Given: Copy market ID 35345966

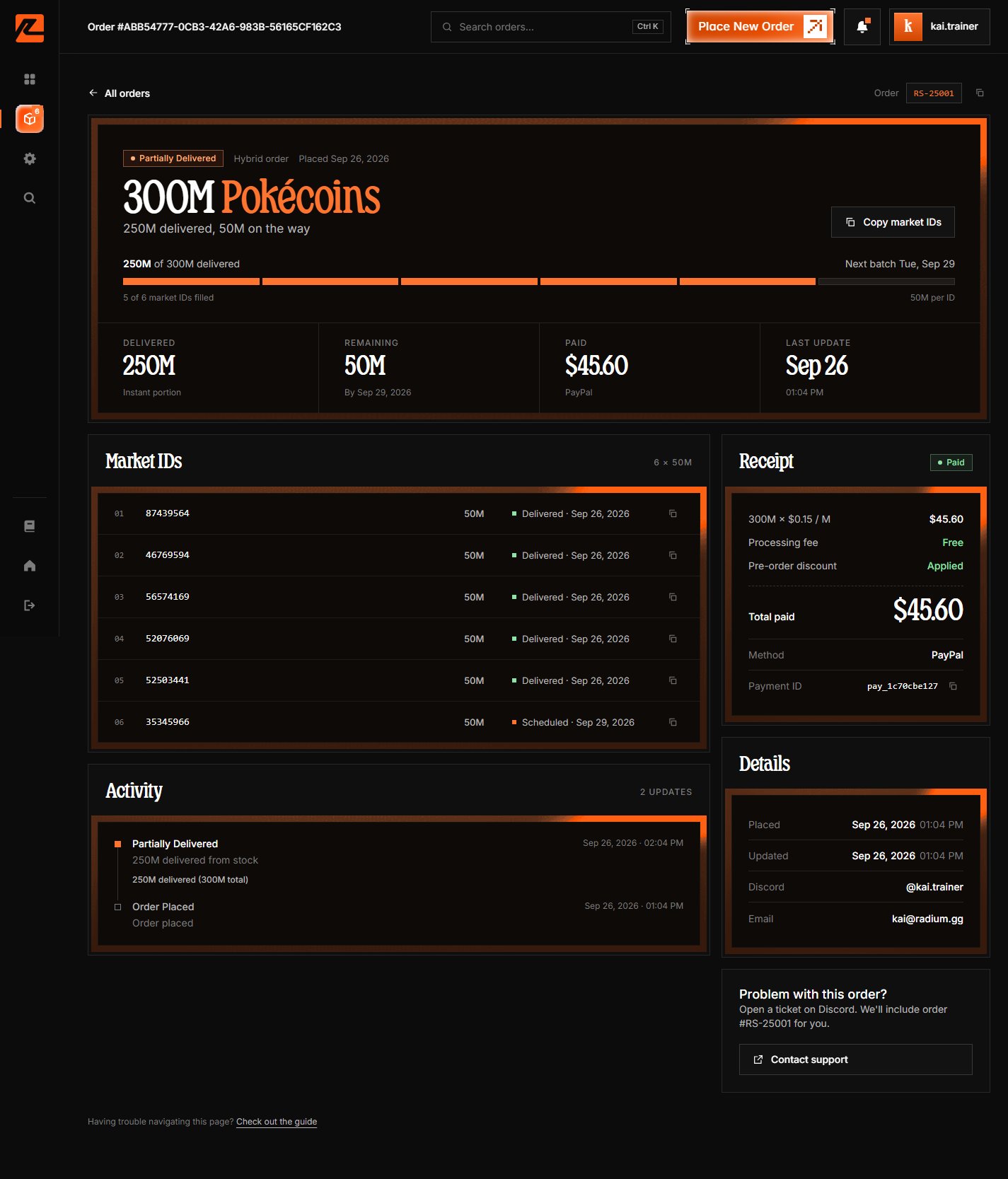Looking at the screenshot, I should coord(673,722).
